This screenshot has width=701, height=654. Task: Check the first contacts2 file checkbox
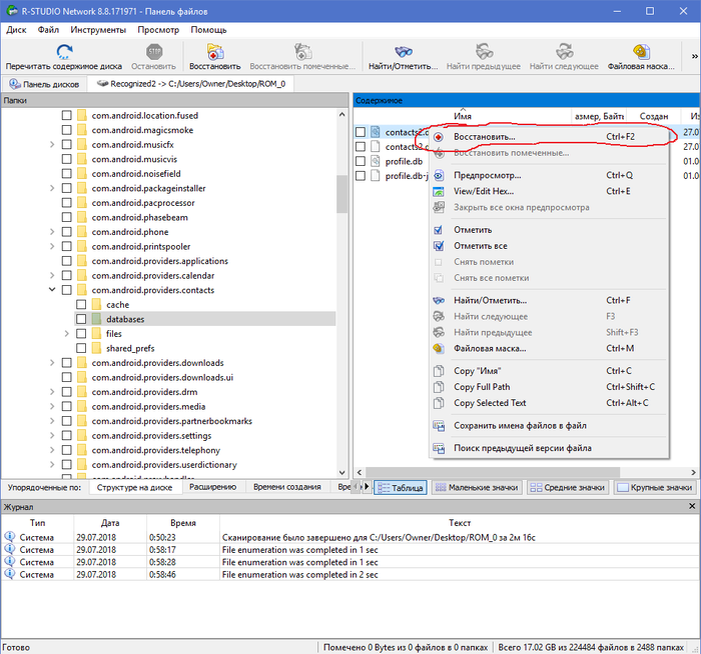tap(360, 132)
